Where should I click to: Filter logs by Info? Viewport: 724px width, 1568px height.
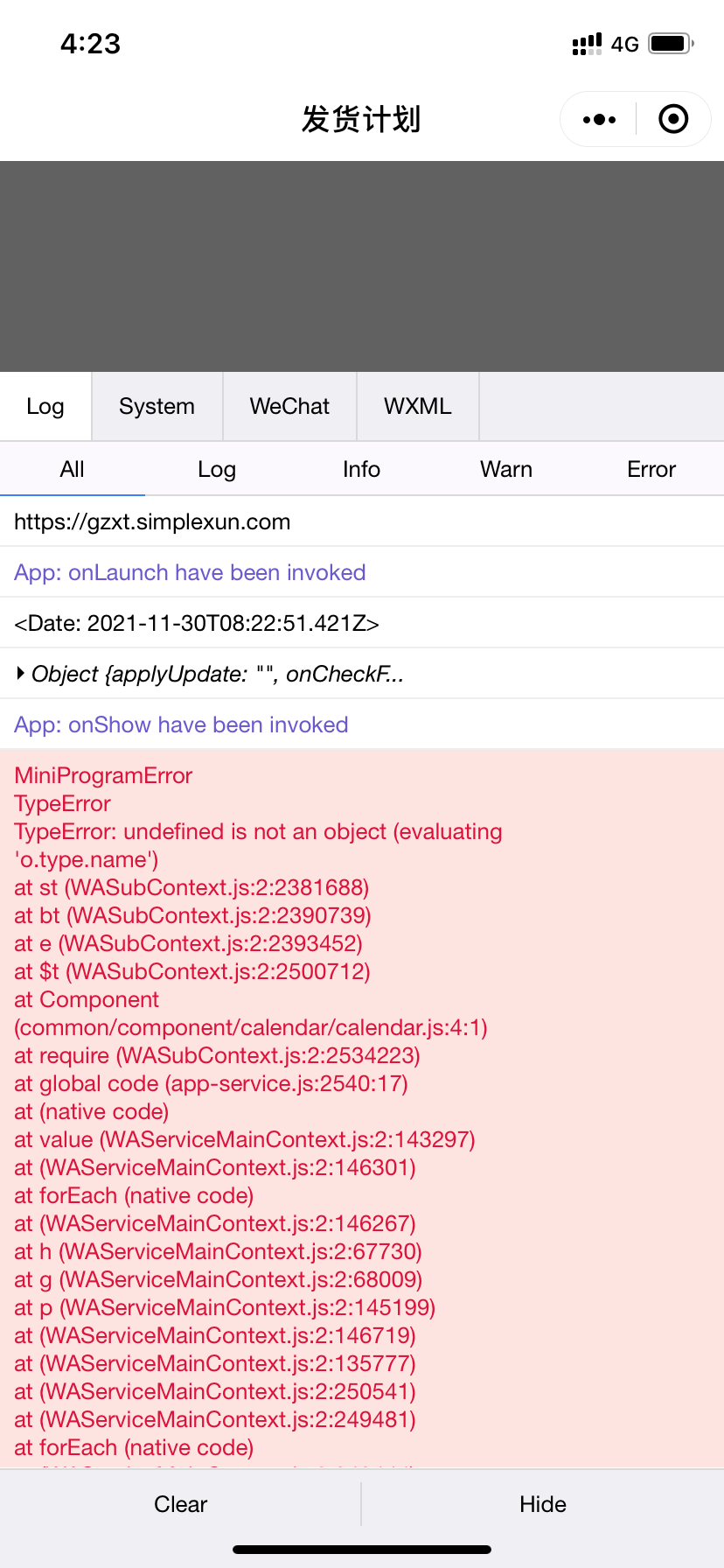coord(361,469)
